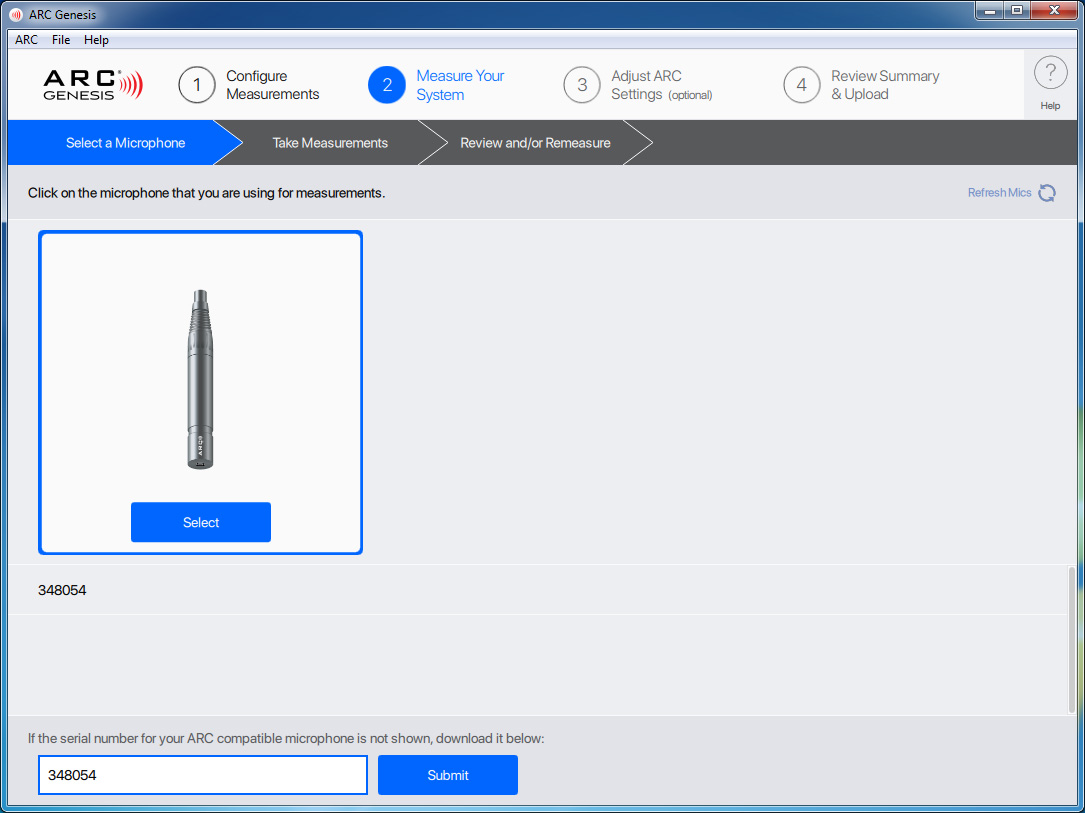Click step 3 circle for Adjust ARC Settings
The height and width of the screenshot is (813, 1085).
click(582, 85)
